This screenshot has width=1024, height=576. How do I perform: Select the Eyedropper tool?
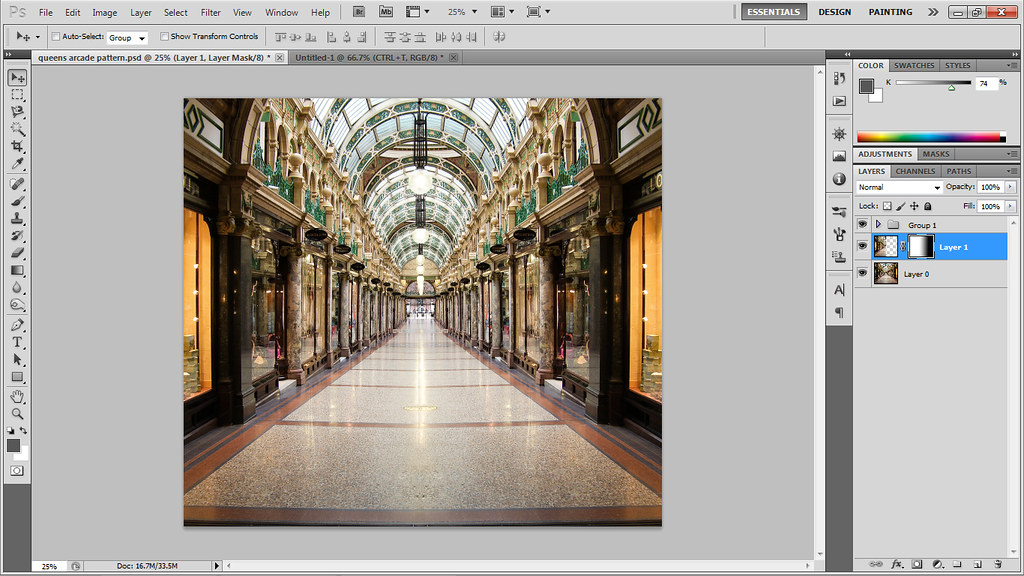(17, 164)
